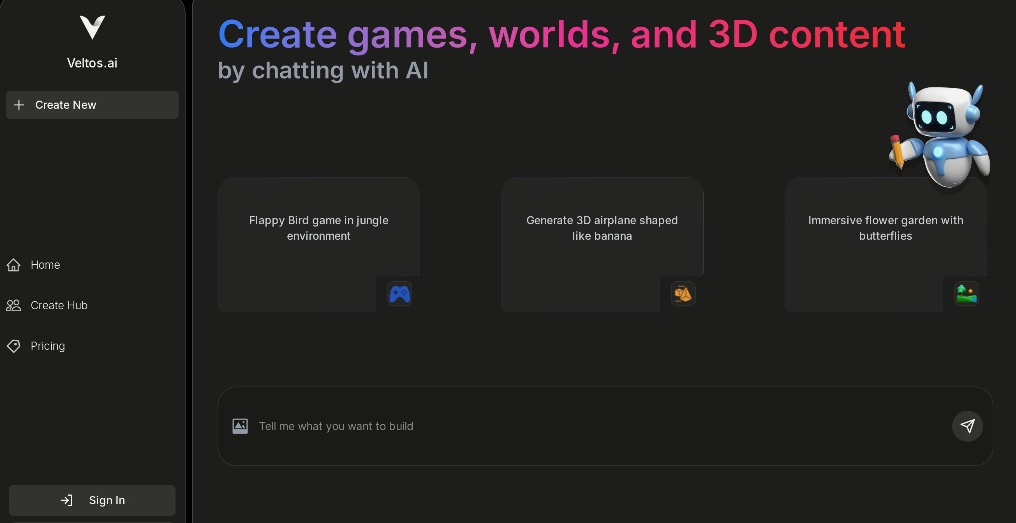This screenshot has height=523, width=1016.
Task: Select the Flappy Bird jungle game prompt
Action: (318, 228)
